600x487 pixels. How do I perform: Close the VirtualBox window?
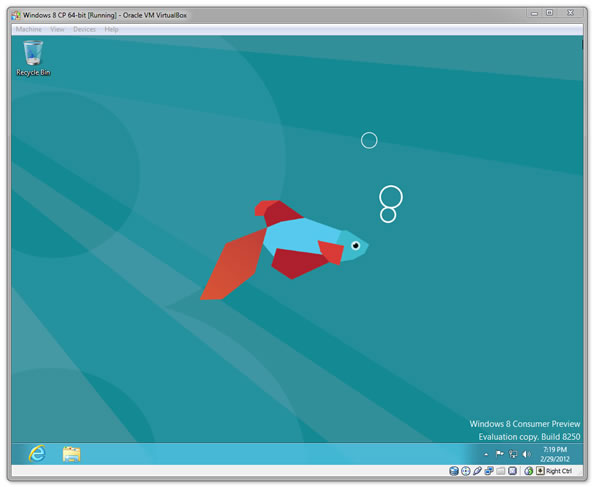(571, 13)
